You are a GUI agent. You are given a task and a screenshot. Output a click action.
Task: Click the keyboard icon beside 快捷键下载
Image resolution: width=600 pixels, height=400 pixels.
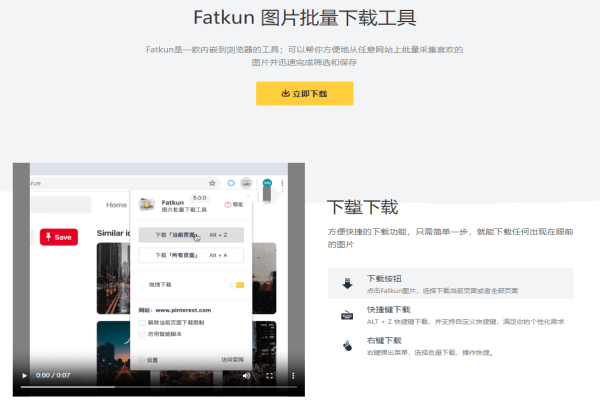click(x=347, y=315)
